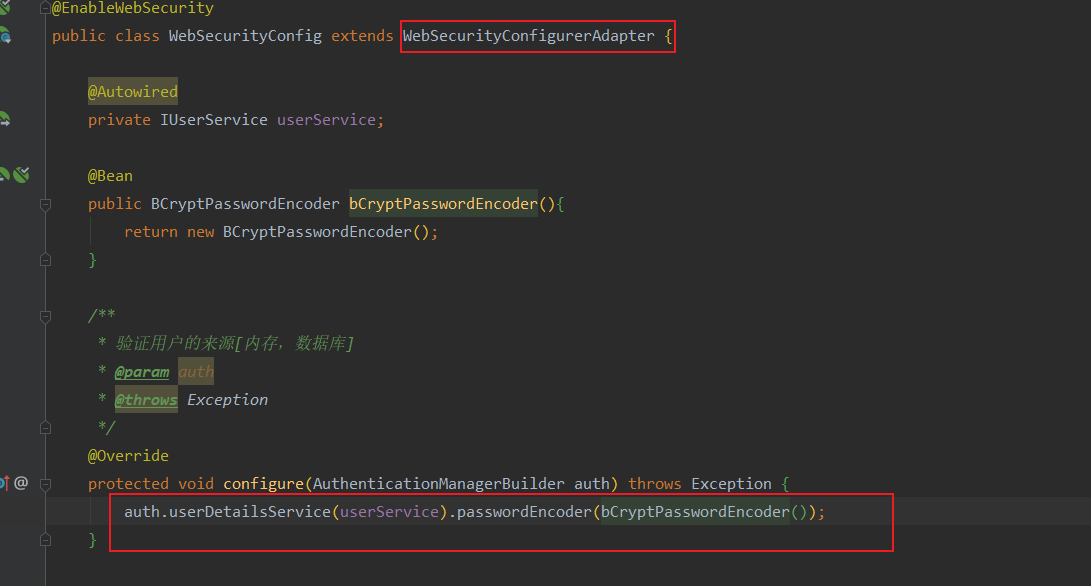This screenshot has width=1091, height=586.
Task: Click the protected keyword
Action: coord(128,484)
